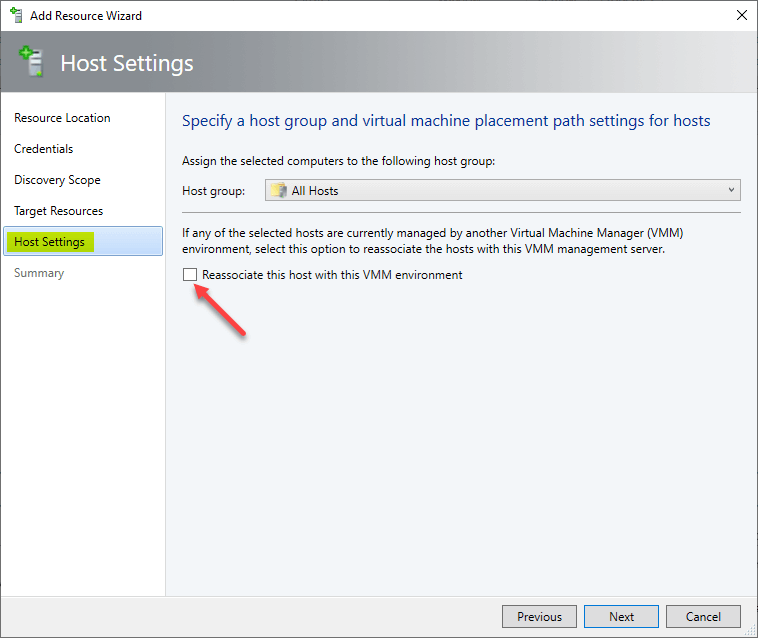Click the Host group label text
This screenshot has height=638, width=758.
pos(214,191)
